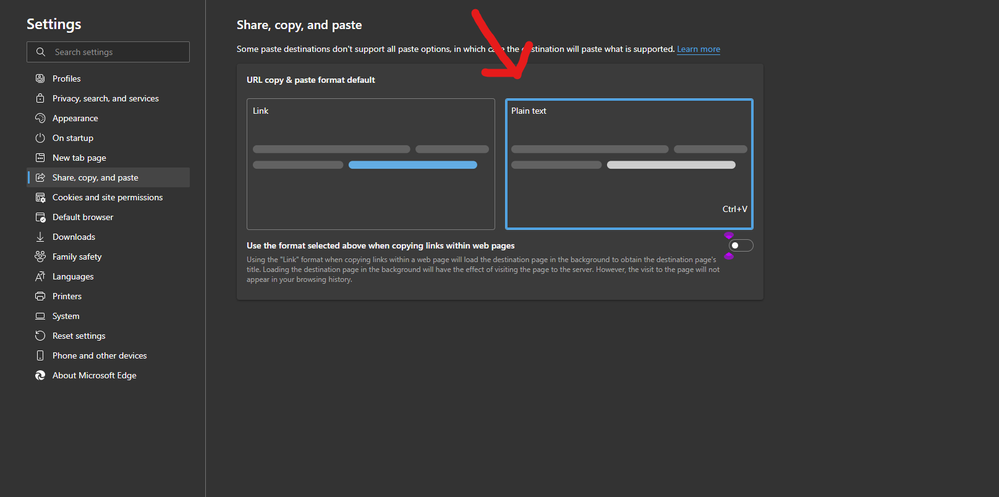Screen dimensions: 999x497
Task: Go to Default browser settings
Action: (108, 217)
